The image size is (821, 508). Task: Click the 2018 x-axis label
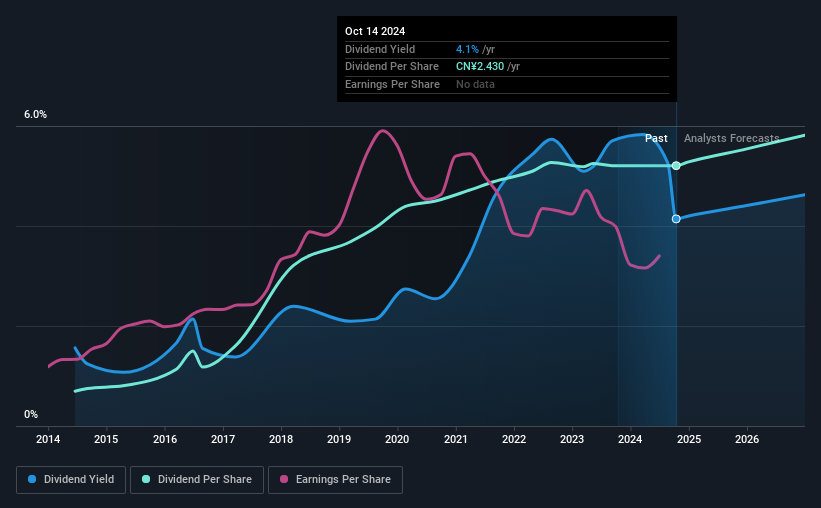(x=281, y=439)
